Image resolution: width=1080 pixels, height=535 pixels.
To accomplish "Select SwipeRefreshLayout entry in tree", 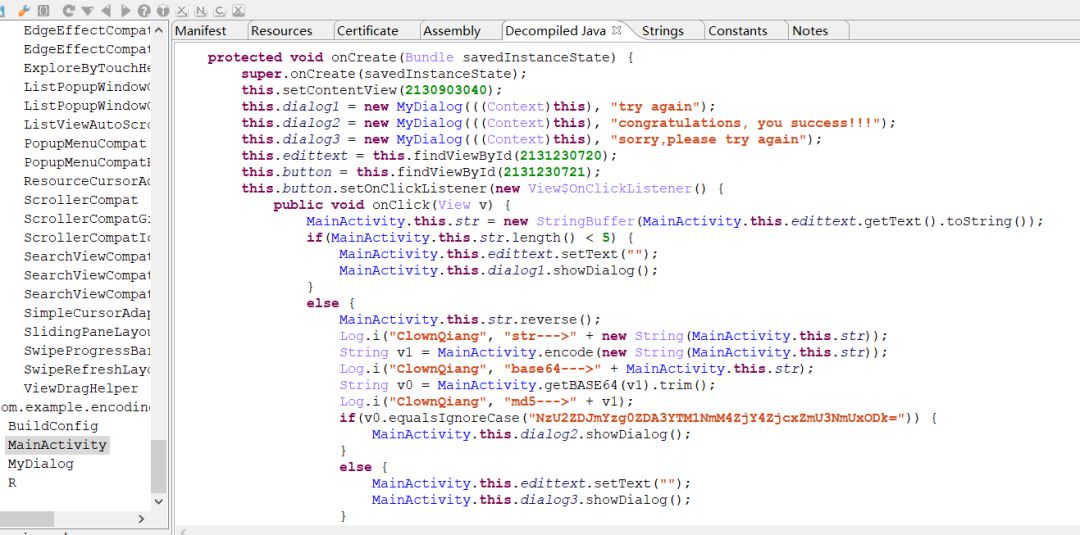I will coord(87,370).
